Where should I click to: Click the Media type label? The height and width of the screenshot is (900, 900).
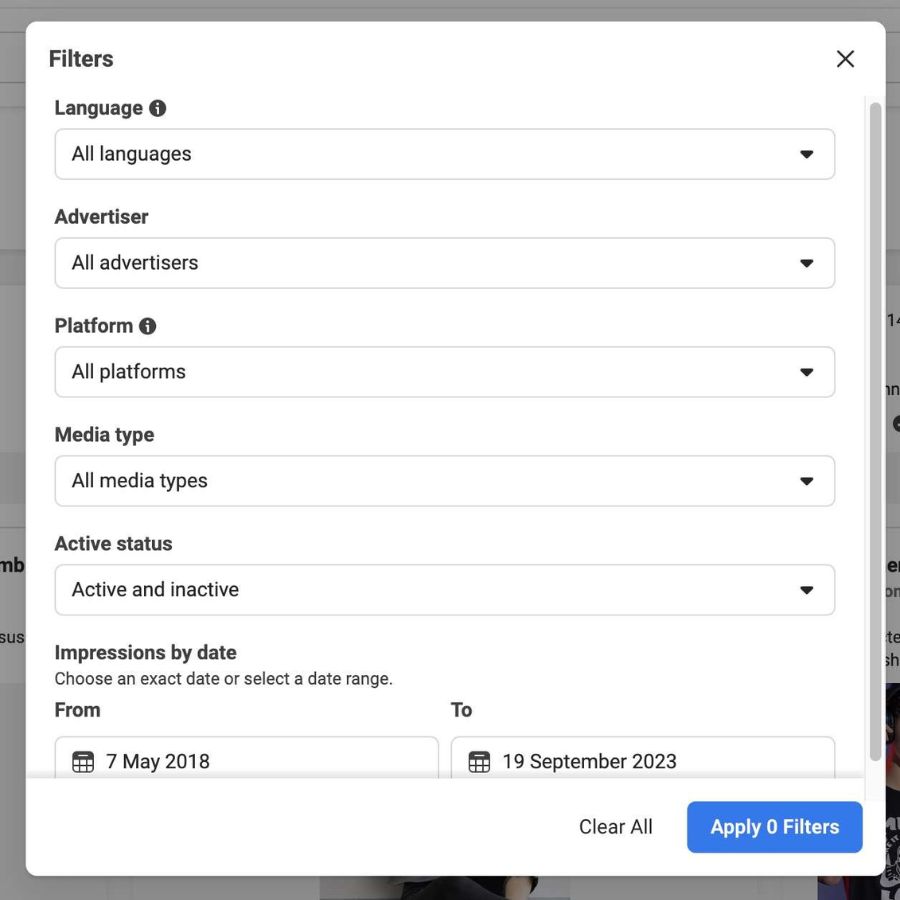(x=104, y=435)
